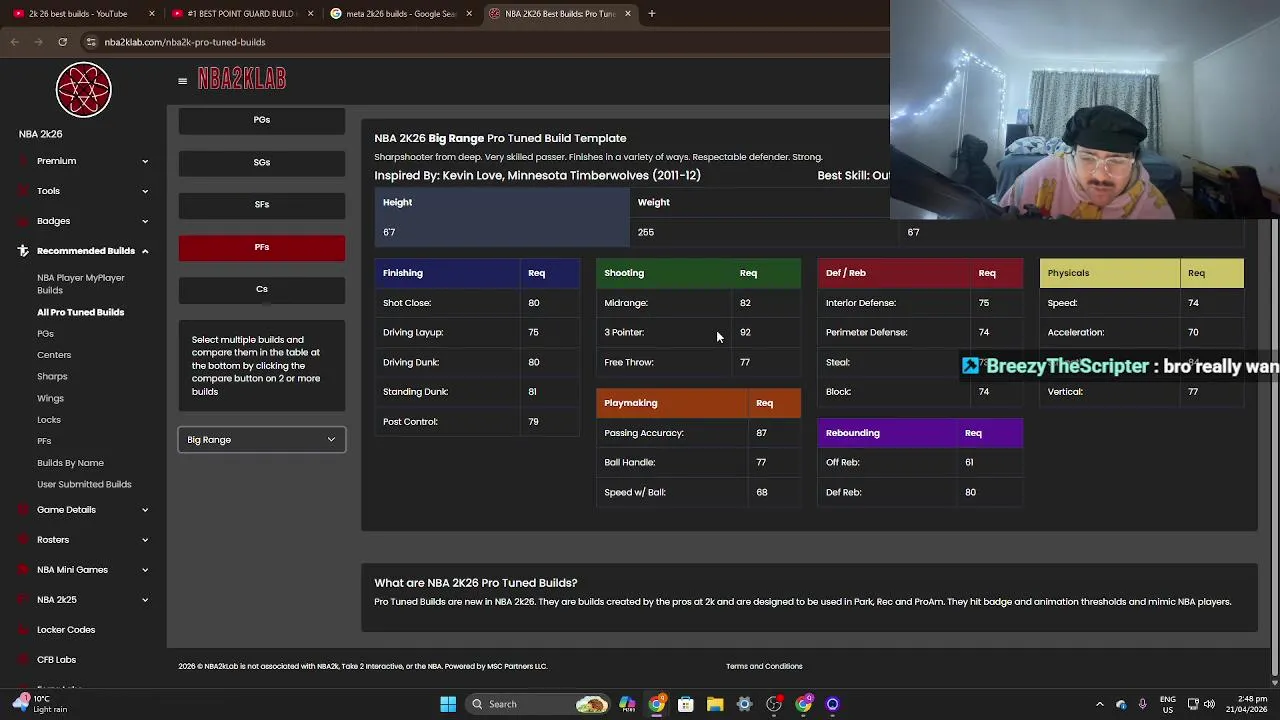Open Google Chrome from the taskbar
Viewport: 1280px width, 720px height.
click(x=657, y=704)
